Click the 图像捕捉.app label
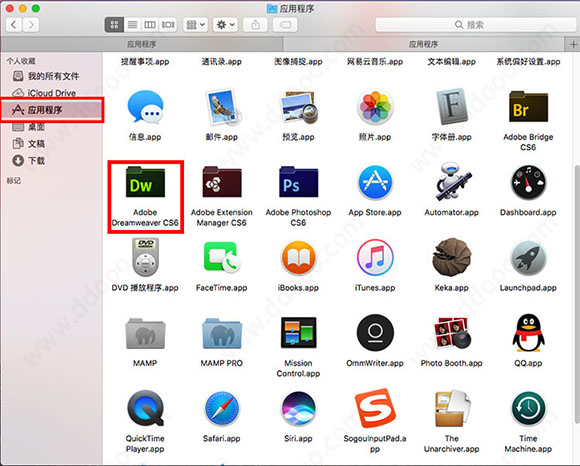The width and height of the screenshot is (580, 466). (298, 62)
